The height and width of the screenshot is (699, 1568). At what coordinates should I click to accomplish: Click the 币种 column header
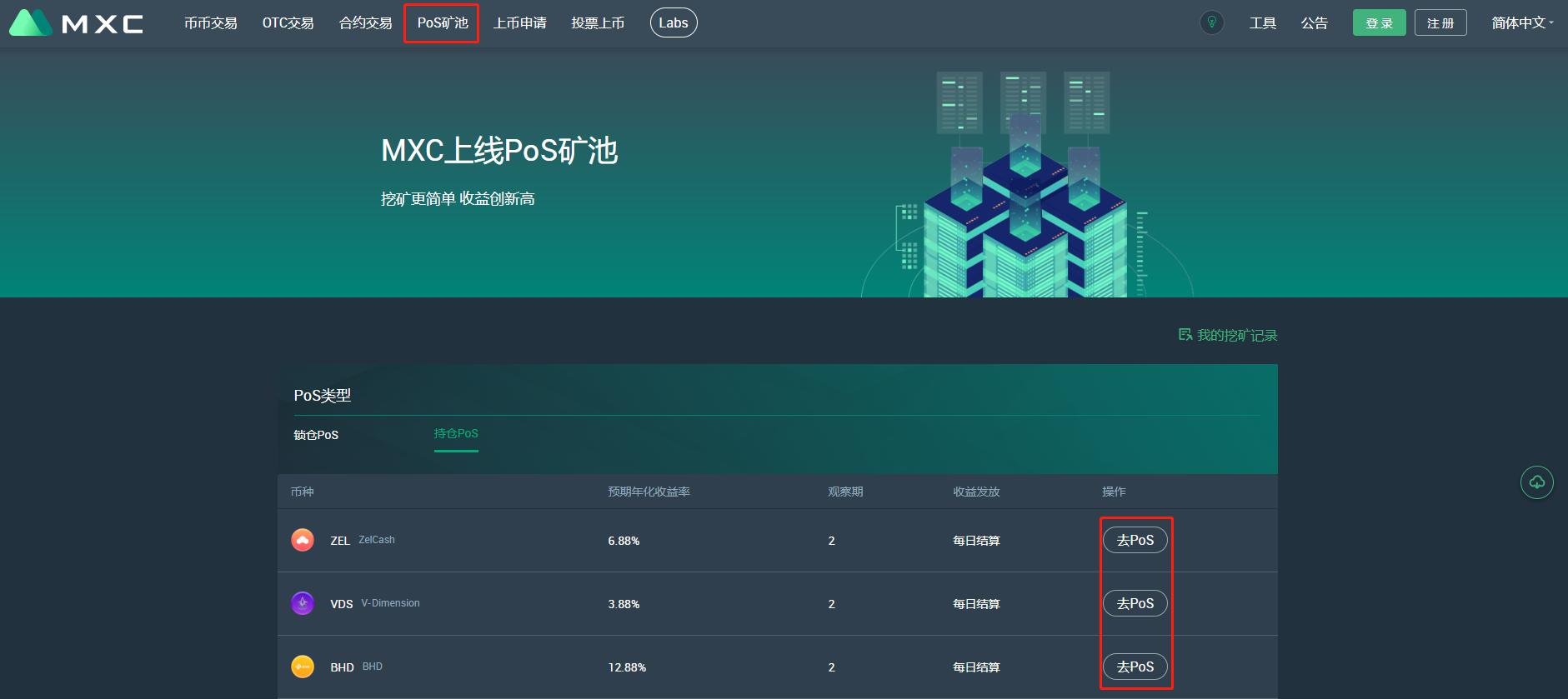tap(302, 492)
